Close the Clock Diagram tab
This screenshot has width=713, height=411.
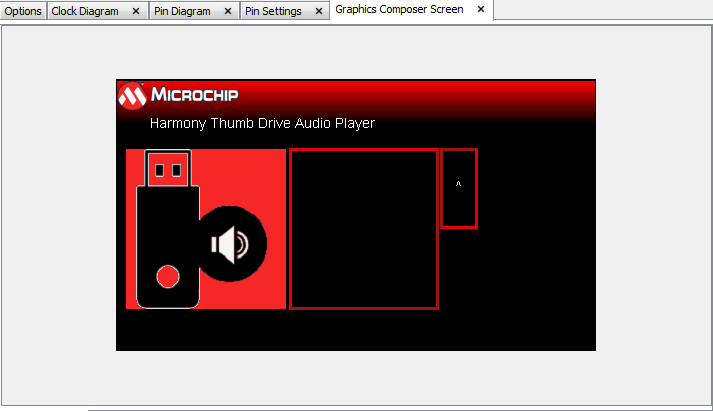point(136,11)
